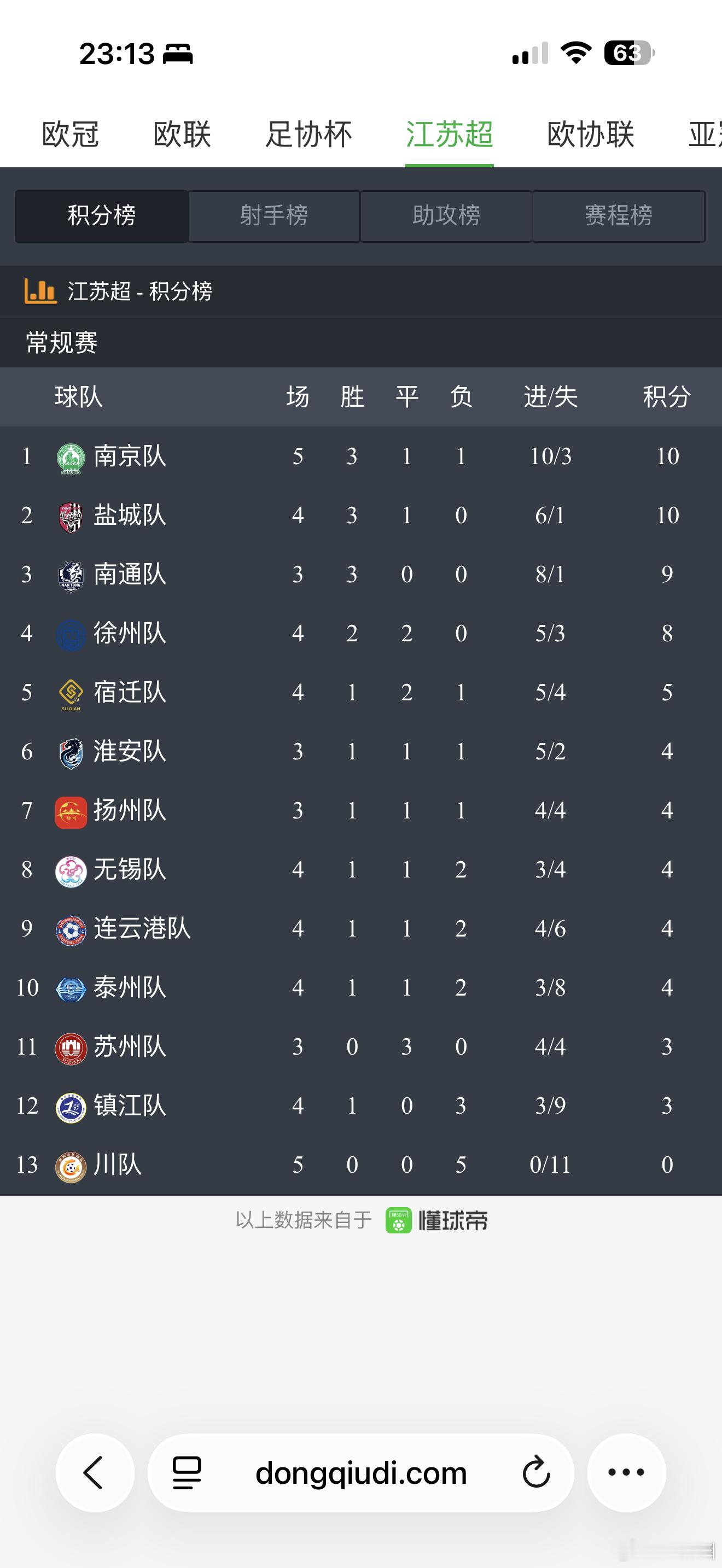Select the 积分榜 tab

[x=102, y=216]
